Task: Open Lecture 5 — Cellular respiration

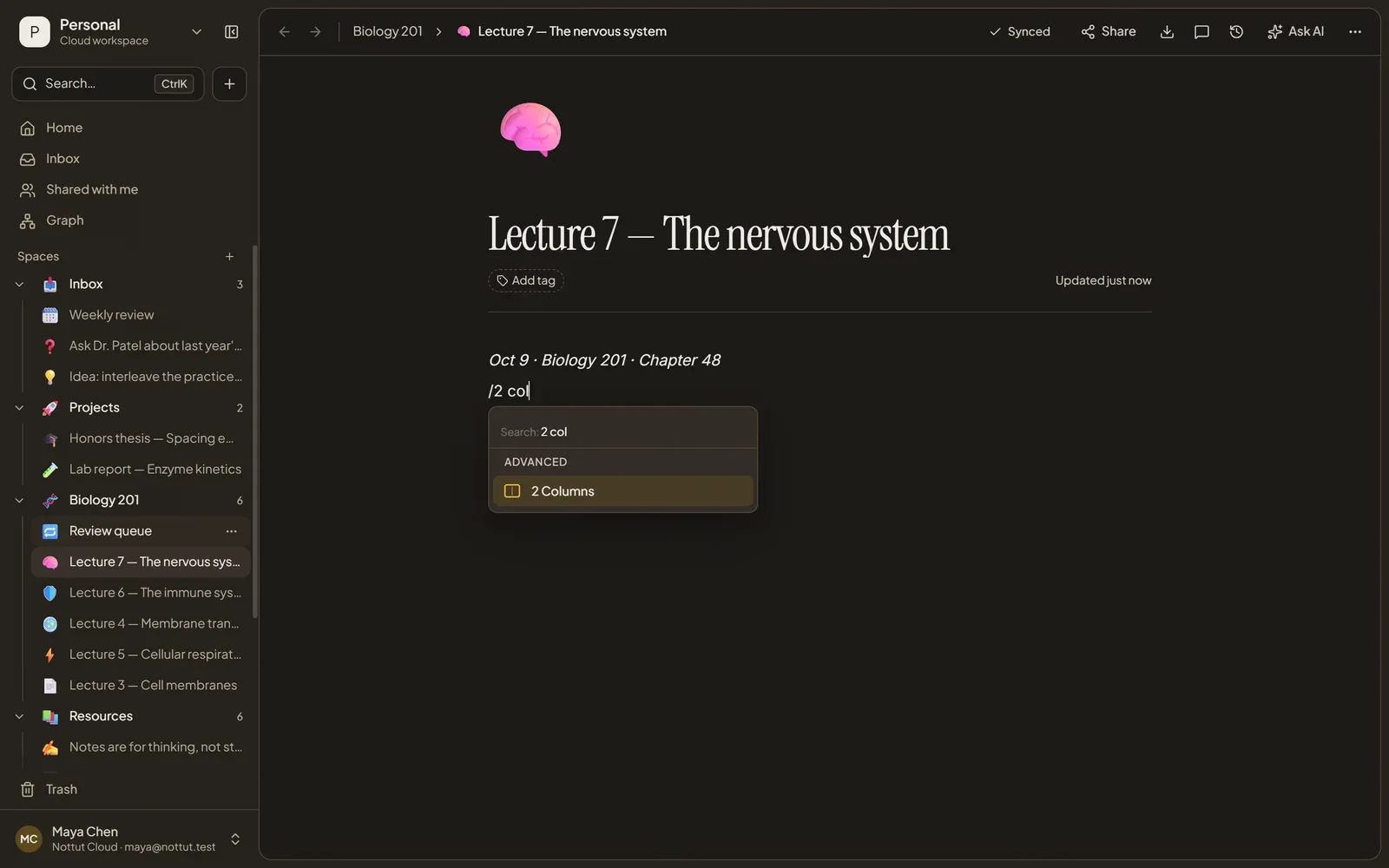Action: 141,654
